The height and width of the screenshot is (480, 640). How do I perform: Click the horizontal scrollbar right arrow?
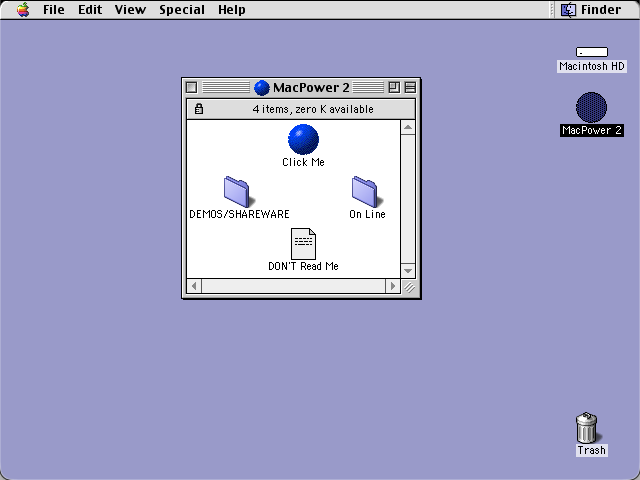pos(393,286)
